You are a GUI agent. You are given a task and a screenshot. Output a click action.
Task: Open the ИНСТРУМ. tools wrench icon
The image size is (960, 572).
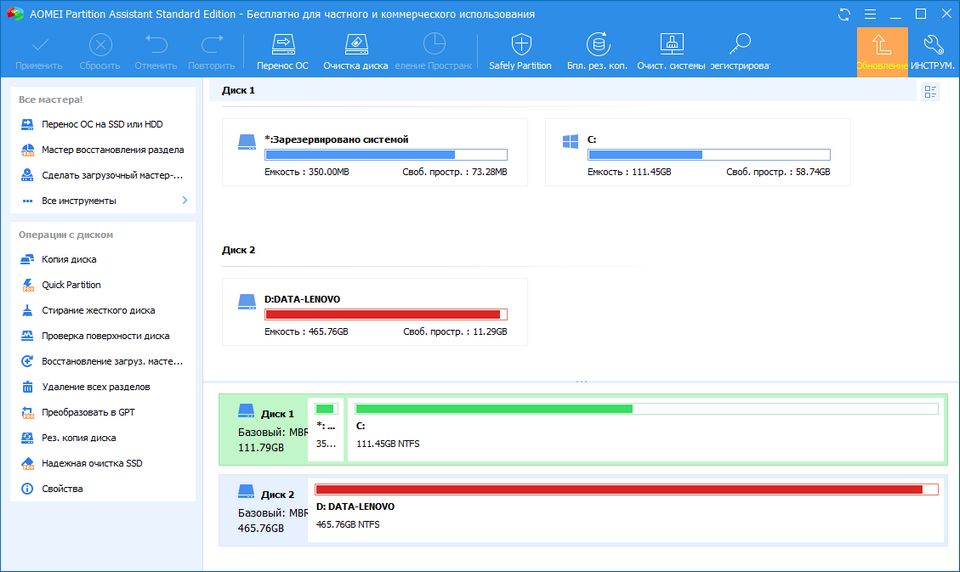tap(932, 51)
